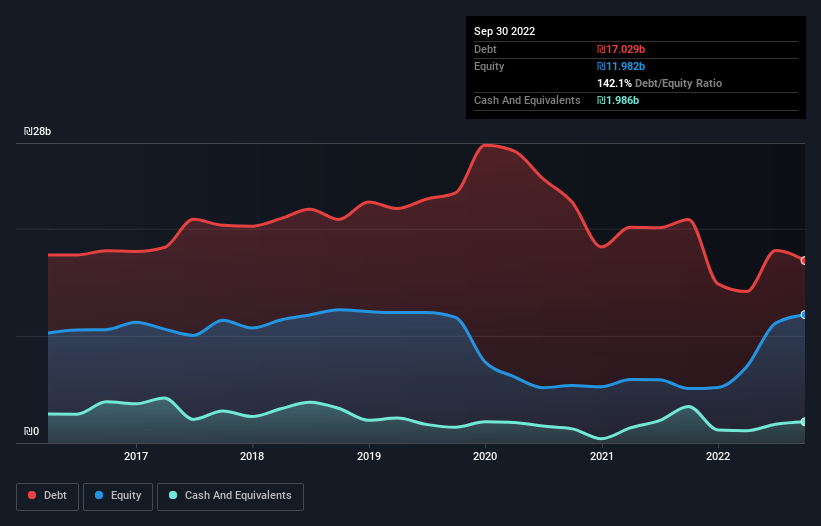
Task: Toggle the Equity legend button
Action: click(118, 496)
